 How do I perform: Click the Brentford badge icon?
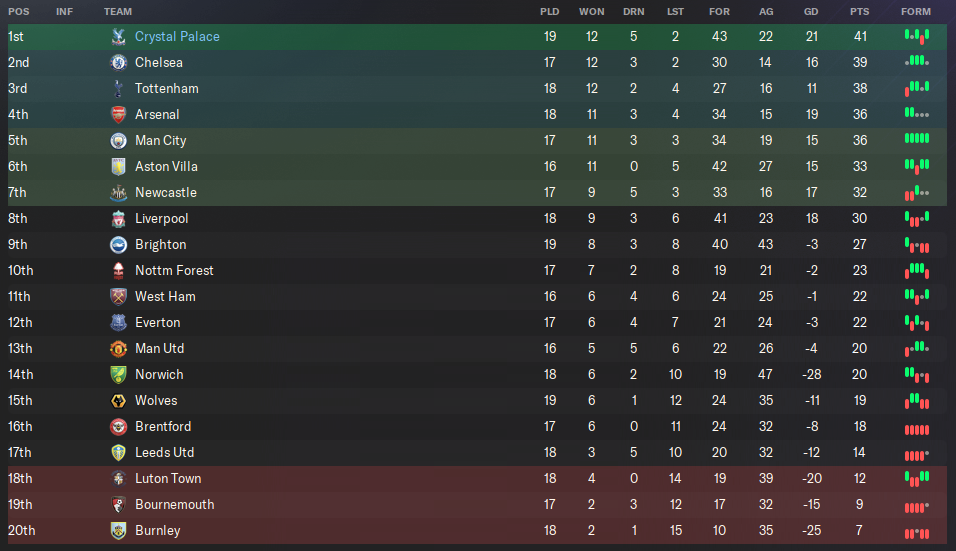[x=118, y=427]
